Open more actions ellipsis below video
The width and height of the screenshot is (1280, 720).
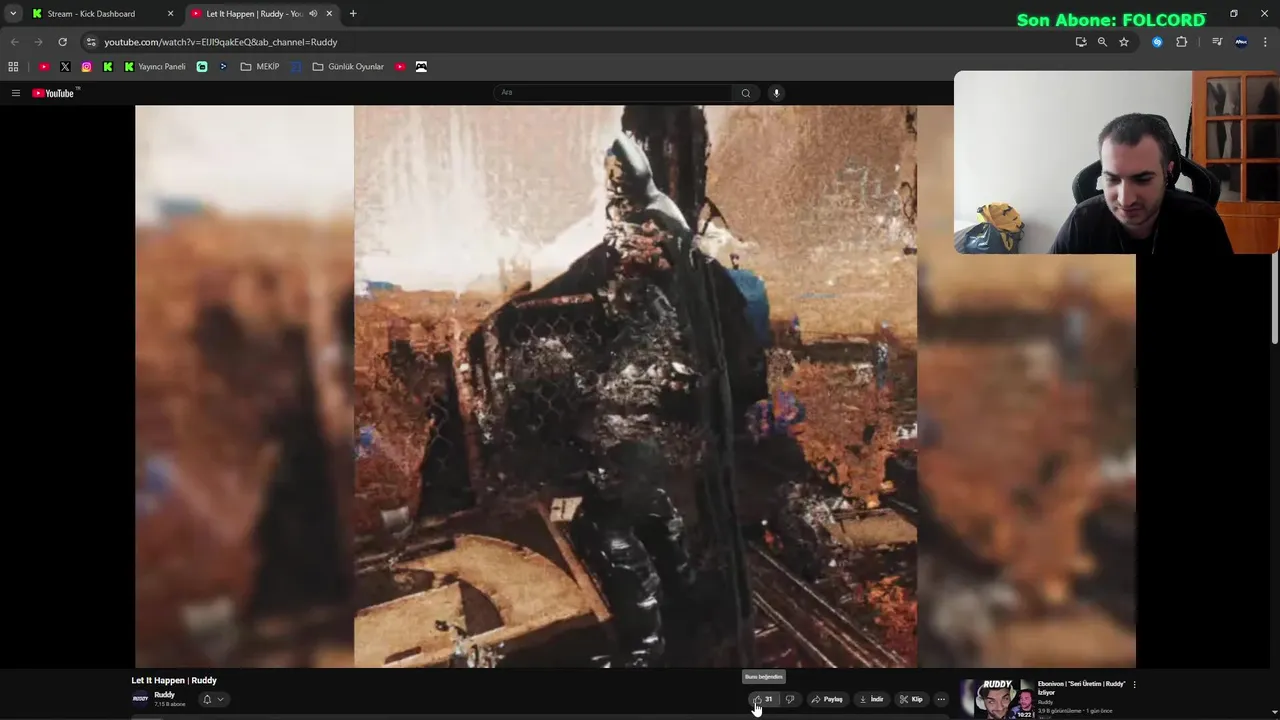point(941,699)
